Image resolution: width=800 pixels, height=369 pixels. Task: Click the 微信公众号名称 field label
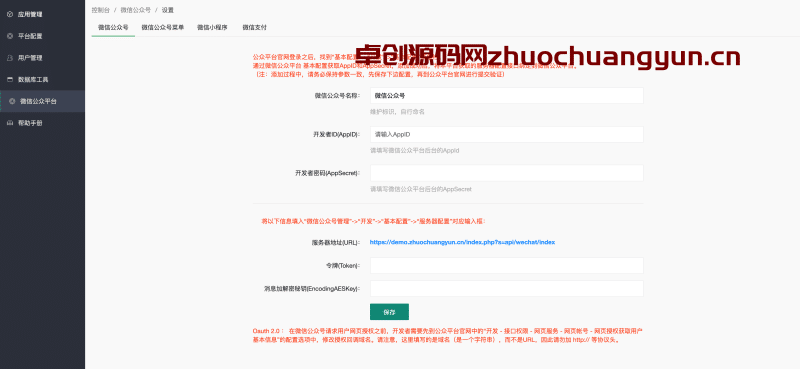pos(338,95)
